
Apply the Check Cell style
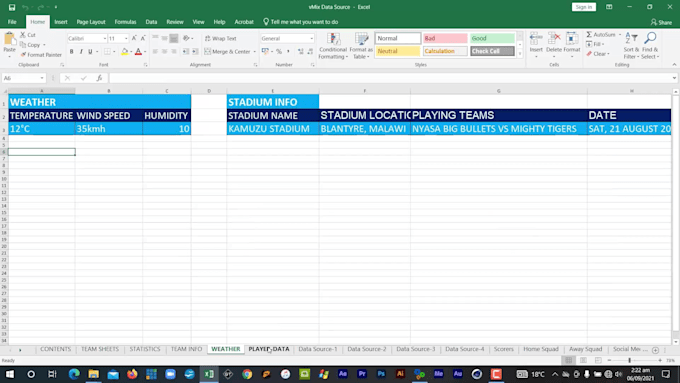click(492, 51)
